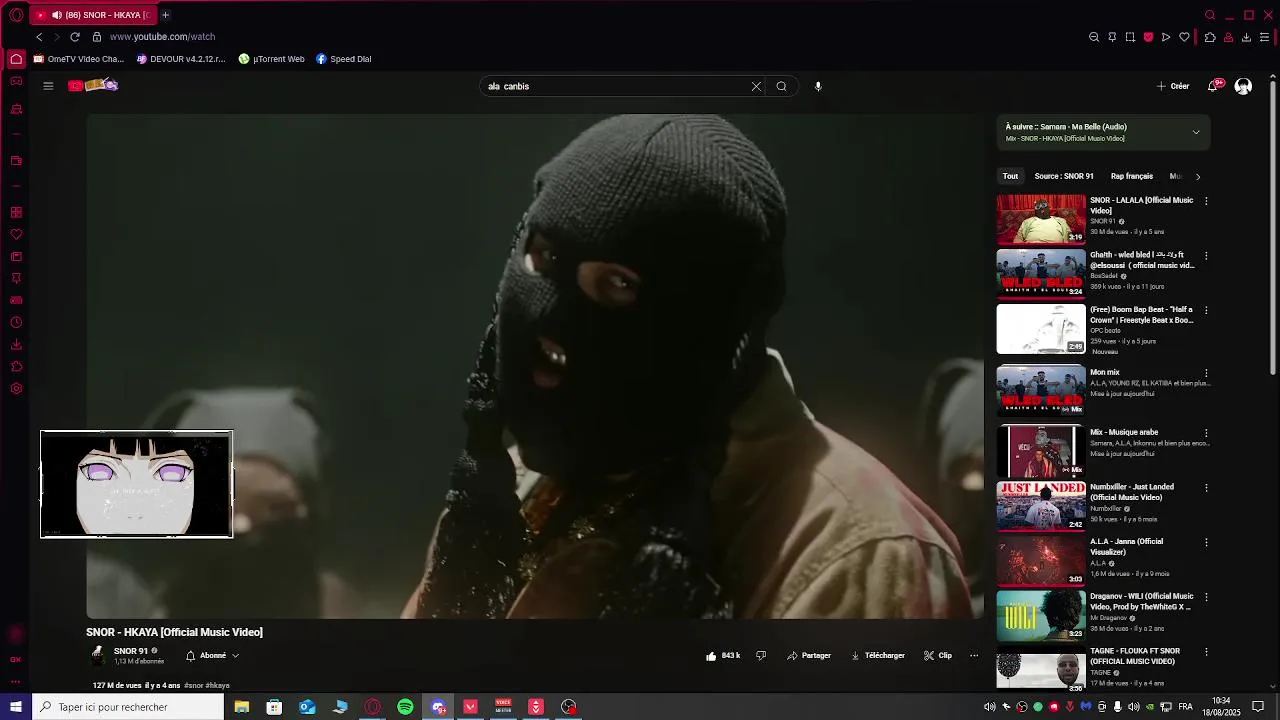Click the taskbar search box
Image resolution: width=1280 pixels, height=720 pixels.
coord(128,707)
